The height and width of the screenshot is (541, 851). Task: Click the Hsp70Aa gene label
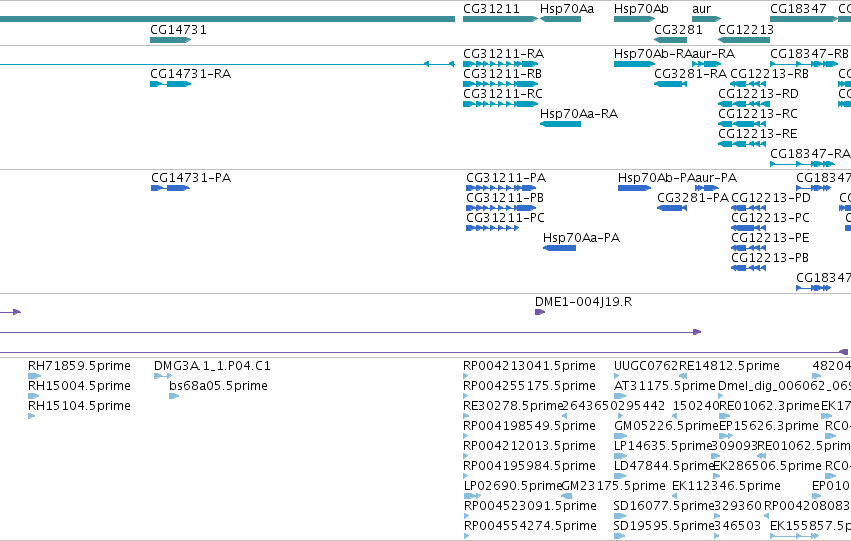[x=567, y=9]
